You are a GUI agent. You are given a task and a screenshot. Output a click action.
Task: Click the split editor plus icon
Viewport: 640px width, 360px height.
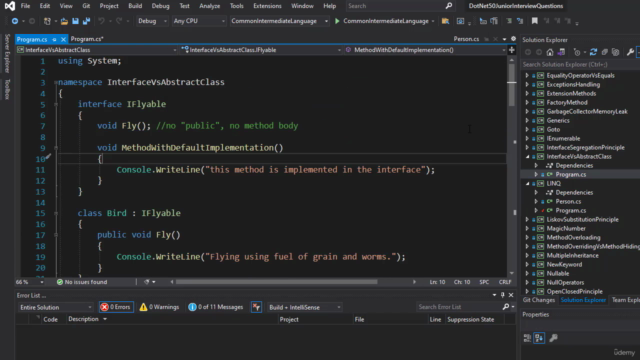[x=511, y=50]
